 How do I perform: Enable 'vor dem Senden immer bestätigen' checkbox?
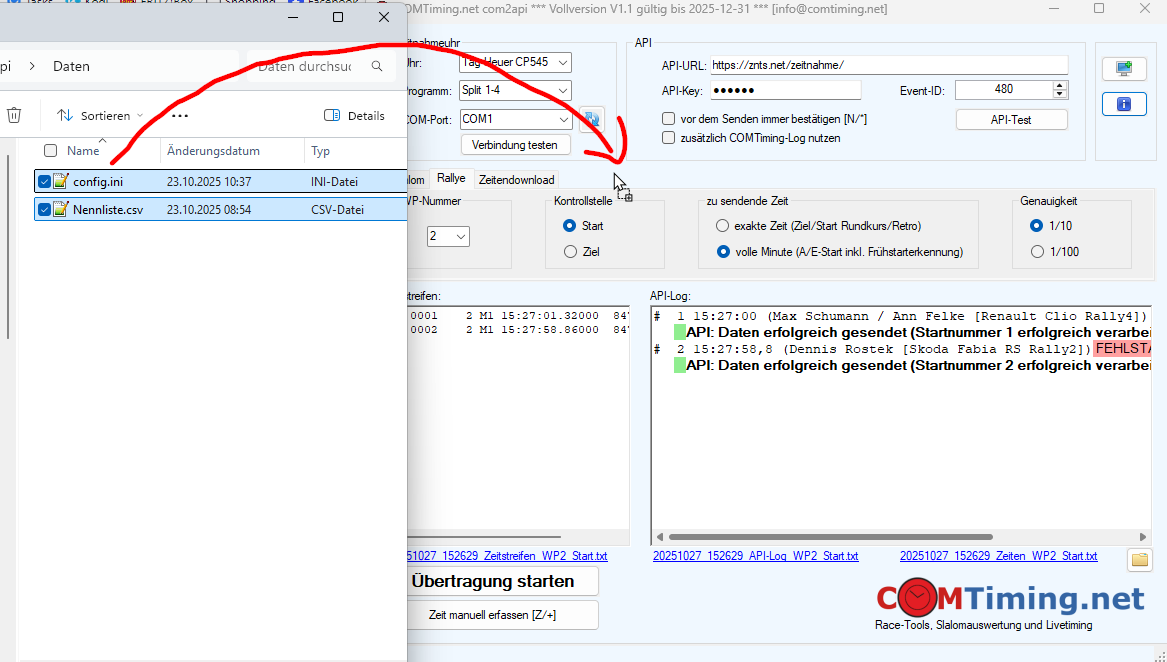(669, 119)
